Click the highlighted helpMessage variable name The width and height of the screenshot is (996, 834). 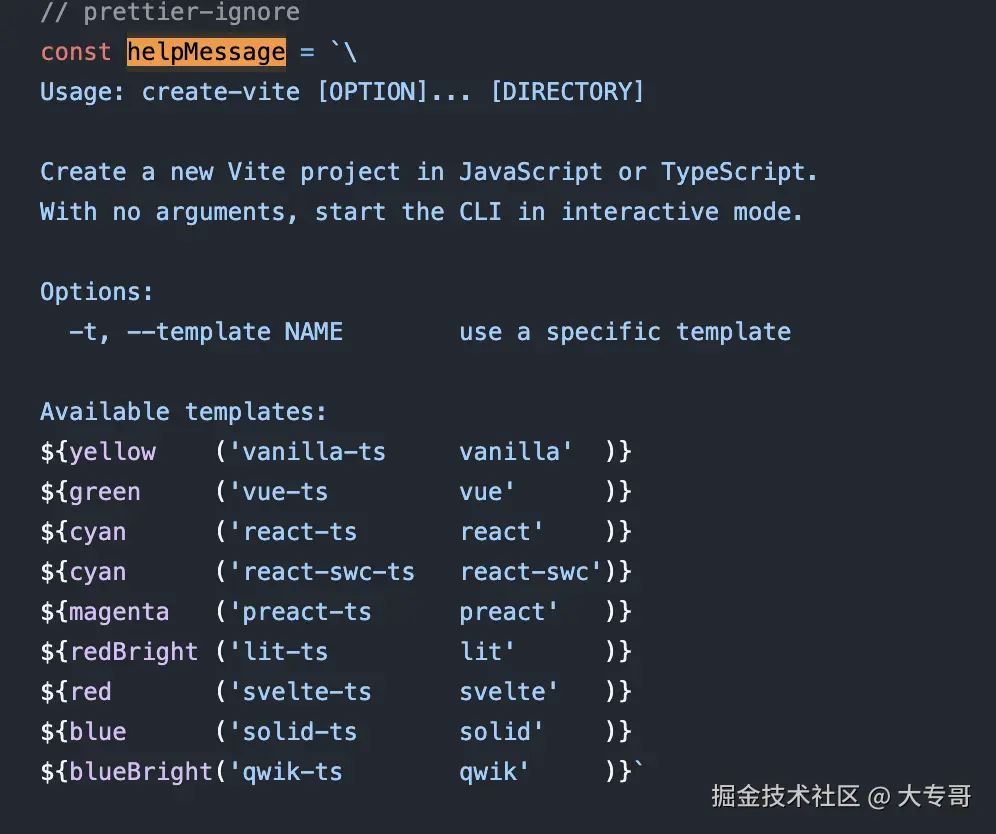tap(206, 52)
